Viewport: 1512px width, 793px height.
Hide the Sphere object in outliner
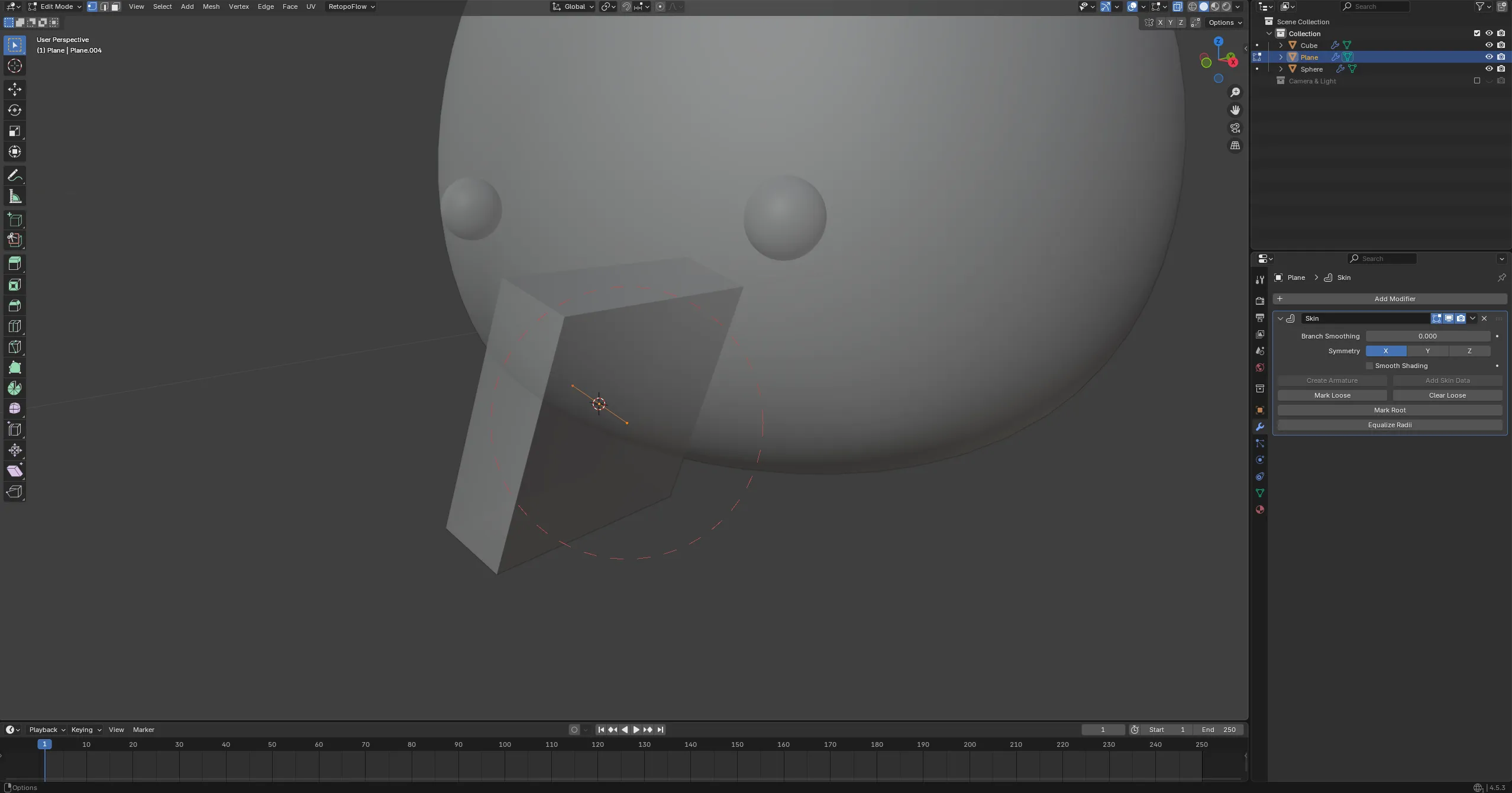coord(1488,69)
